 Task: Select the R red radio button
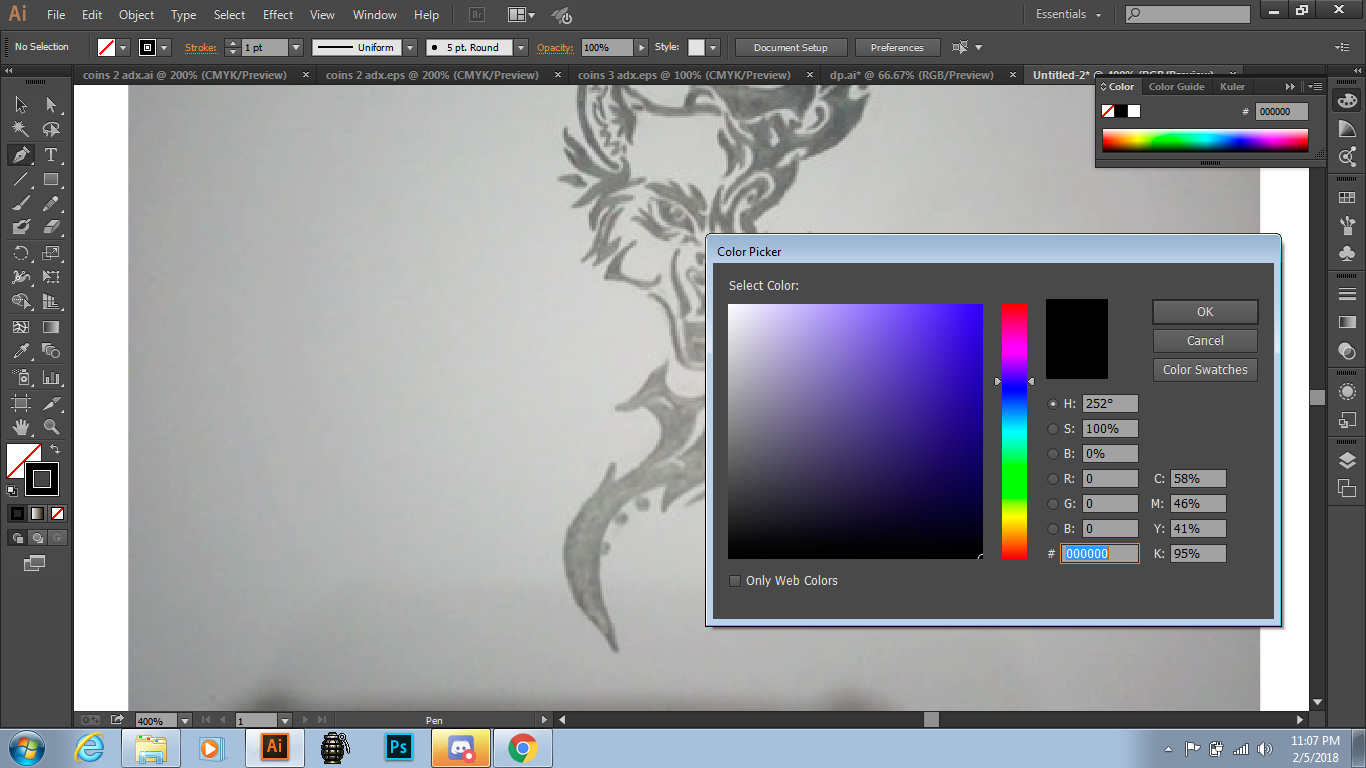[x=1052, y=479]
